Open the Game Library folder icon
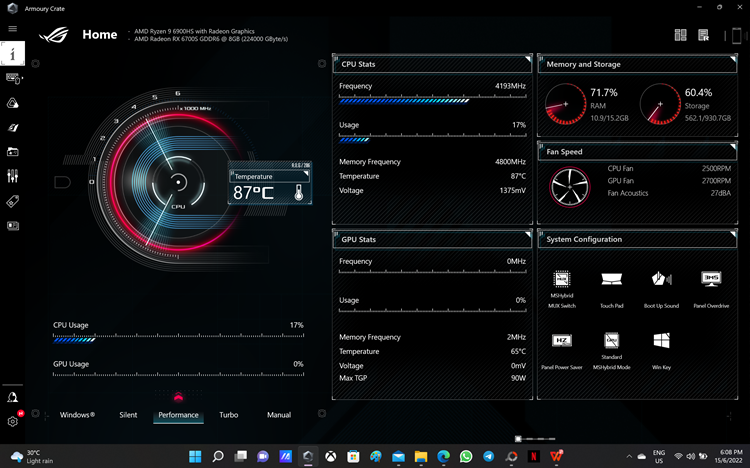 [12, 152]
